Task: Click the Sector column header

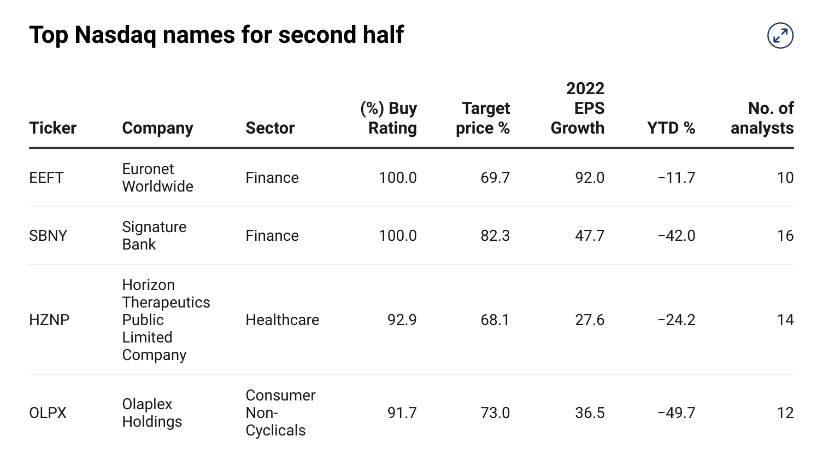Action: coord(270,128)
